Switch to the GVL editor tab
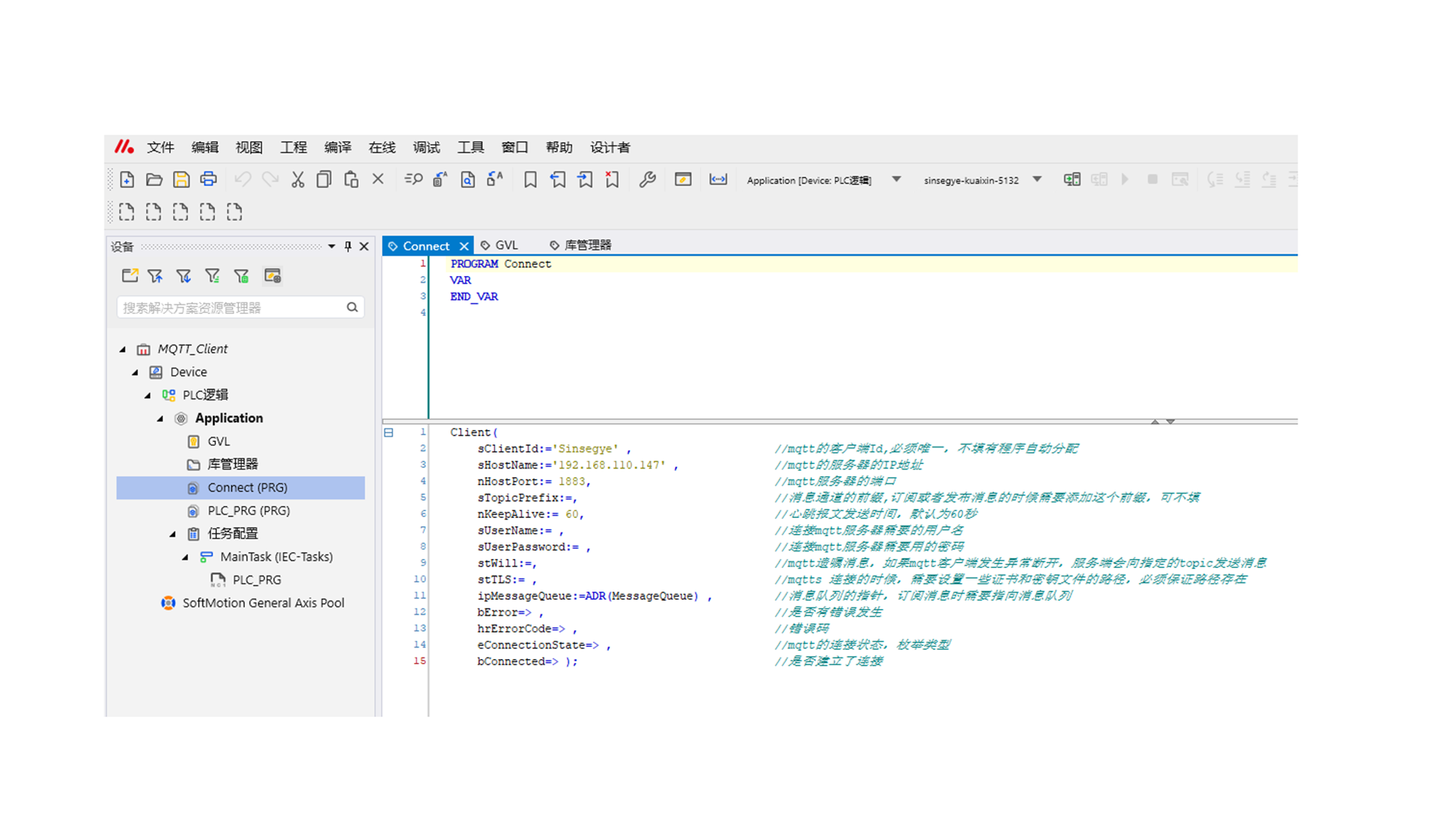The image size is (1456, 819). (500, 246)
